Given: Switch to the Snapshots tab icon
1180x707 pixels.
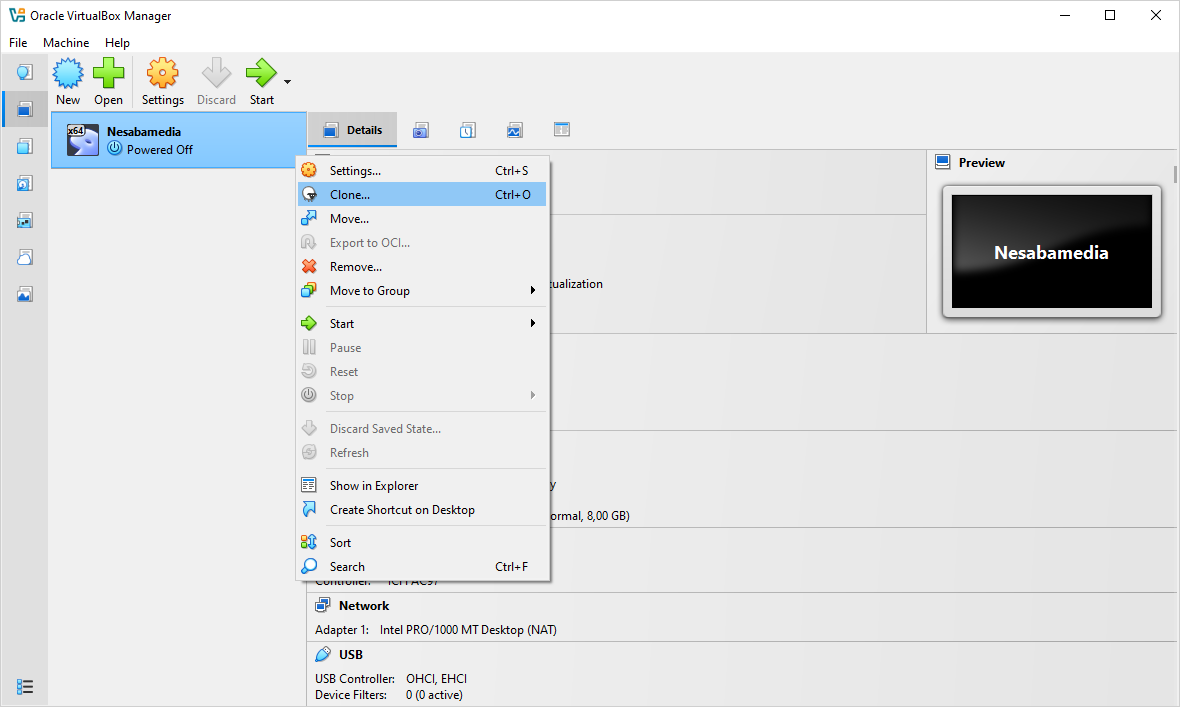Looking at the screenshot, I should [x=421, y=130].
